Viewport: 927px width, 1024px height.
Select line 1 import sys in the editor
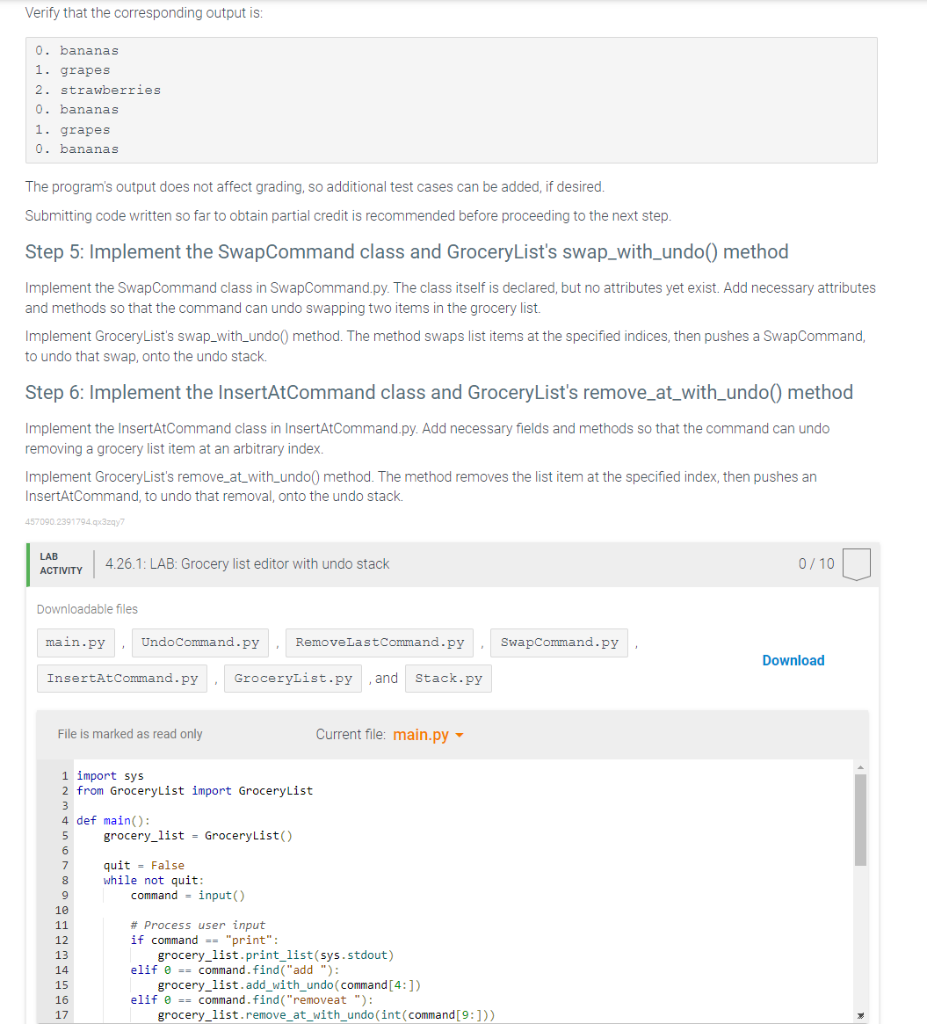tap(110, 775)
